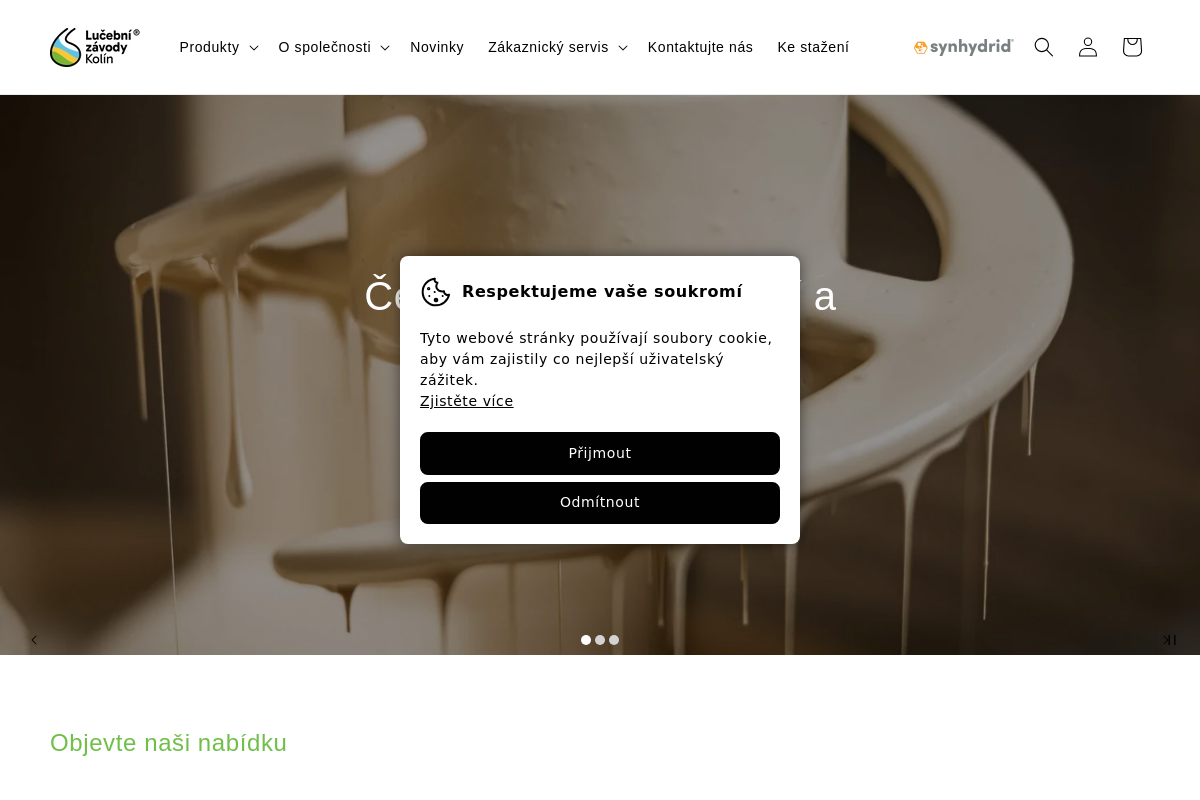Open the Kontaktujte nás menu item
1200x800 pixels.
[700, 47]
